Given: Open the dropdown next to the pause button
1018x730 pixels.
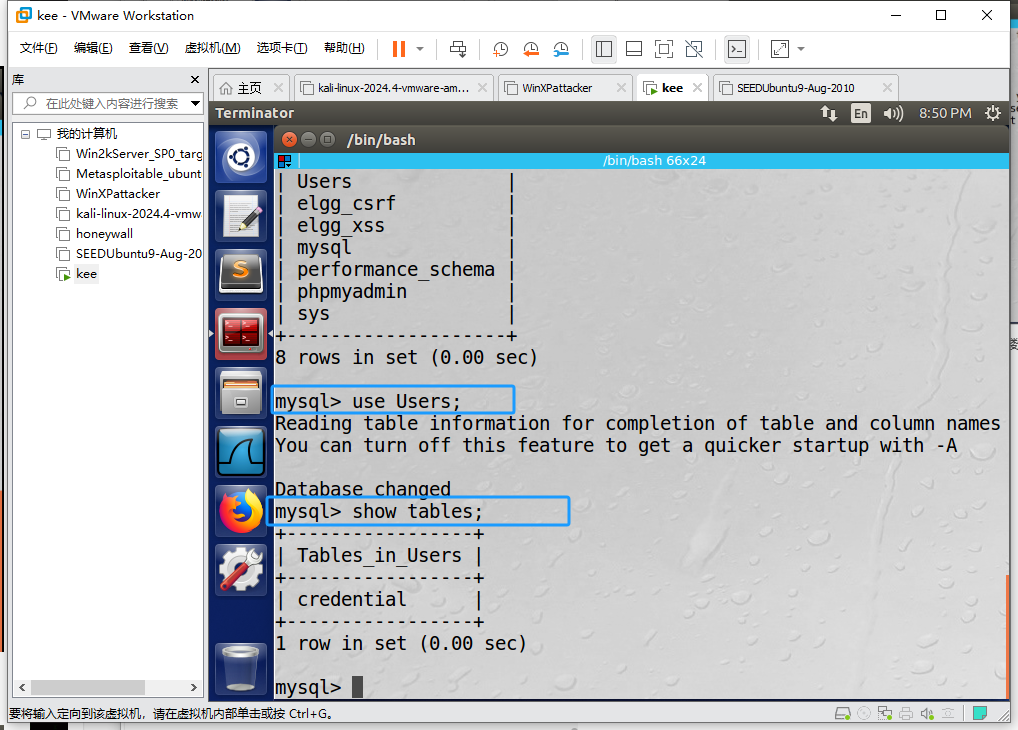Looking at the screenshot, I should click(420, 49).
